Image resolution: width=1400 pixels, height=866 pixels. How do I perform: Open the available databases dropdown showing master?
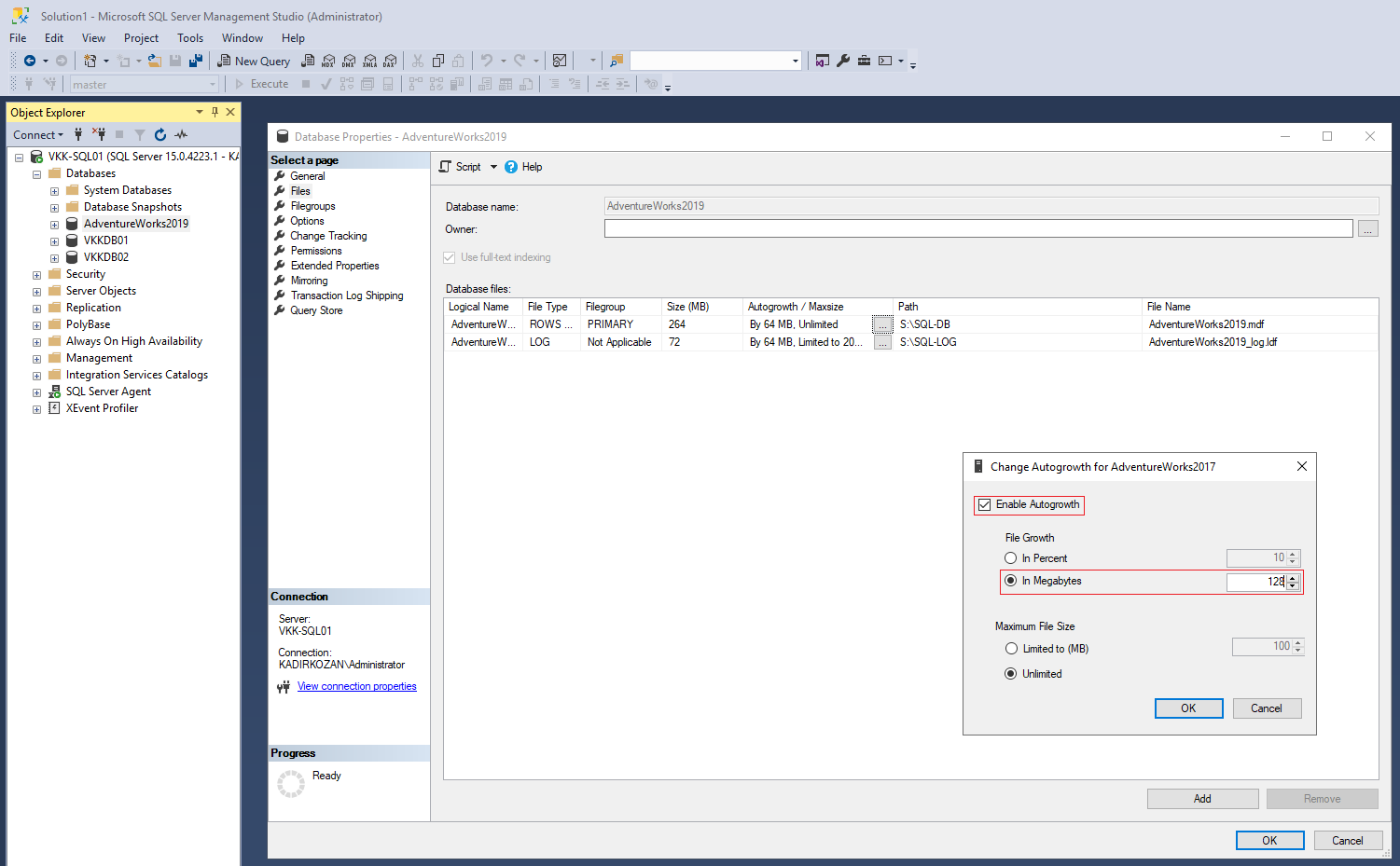click(213, 83)
